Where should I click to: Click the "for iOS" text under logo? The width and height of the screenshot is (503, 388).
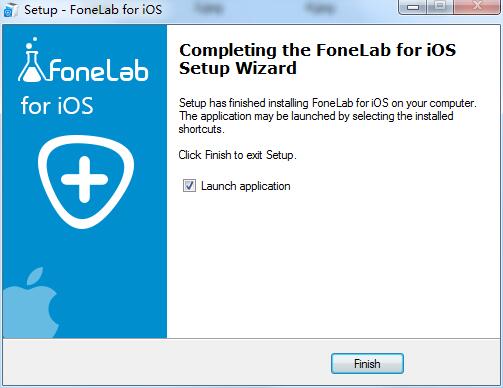point(57,106)
